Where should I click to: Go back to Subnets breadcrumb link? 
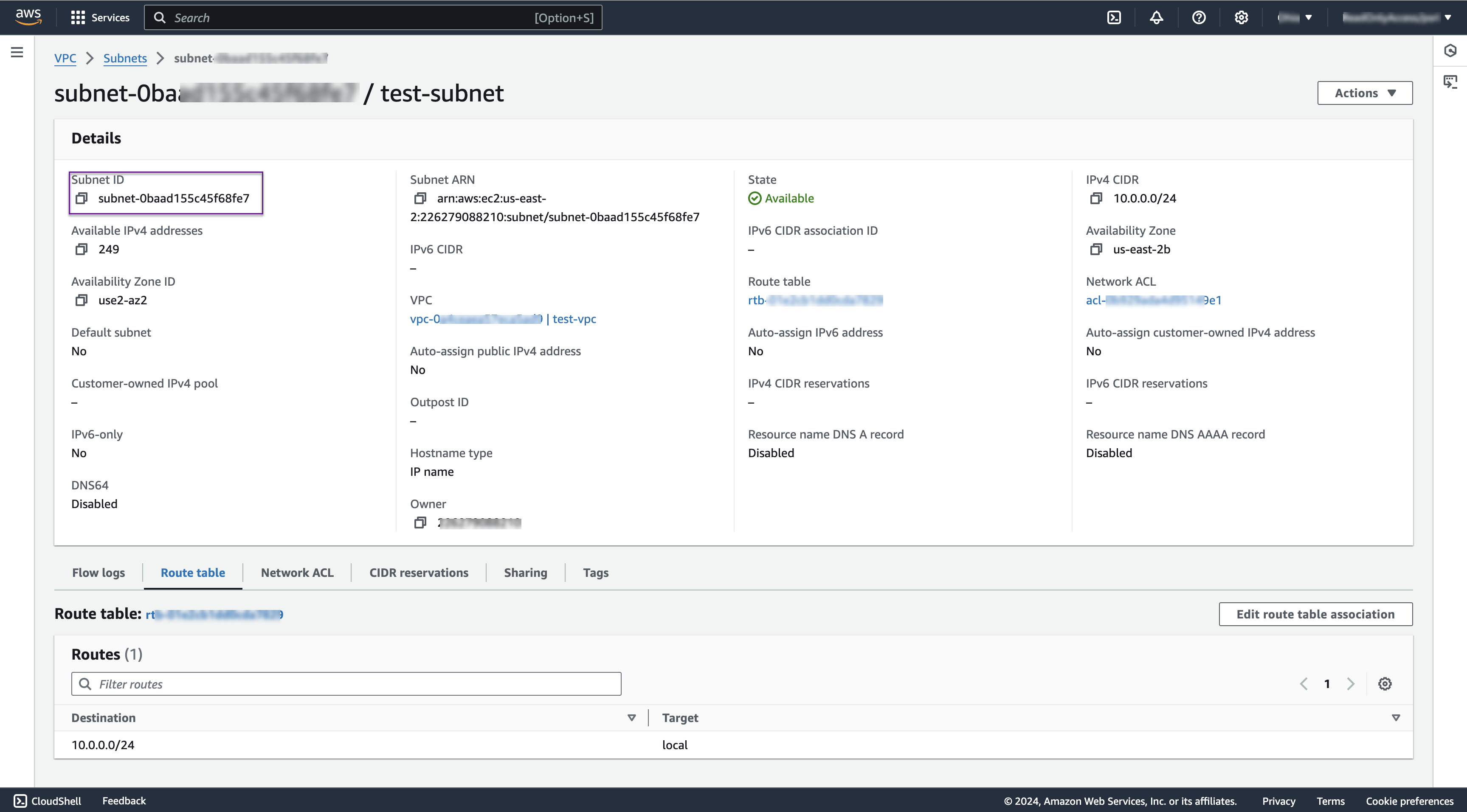pos(125,58)
